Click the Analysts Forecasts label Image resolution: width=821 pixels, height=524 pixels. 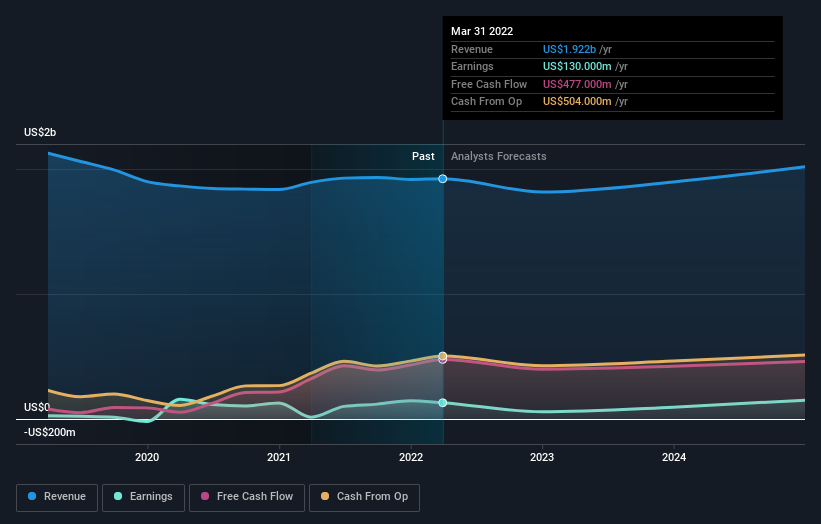[x=498, y=157]
